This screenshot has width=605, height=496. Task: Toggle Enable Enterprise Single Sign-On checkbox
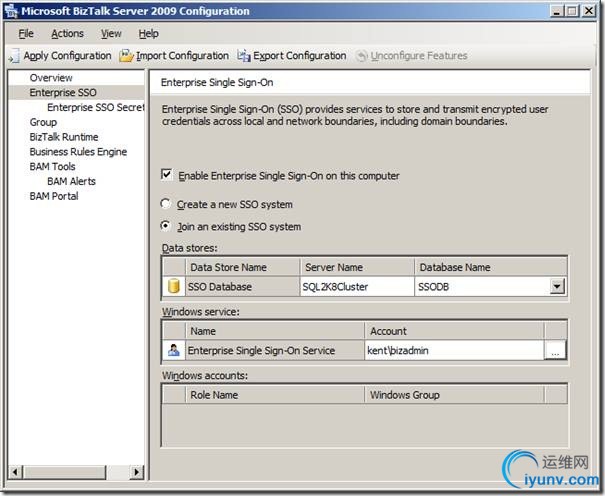(167, 175)
